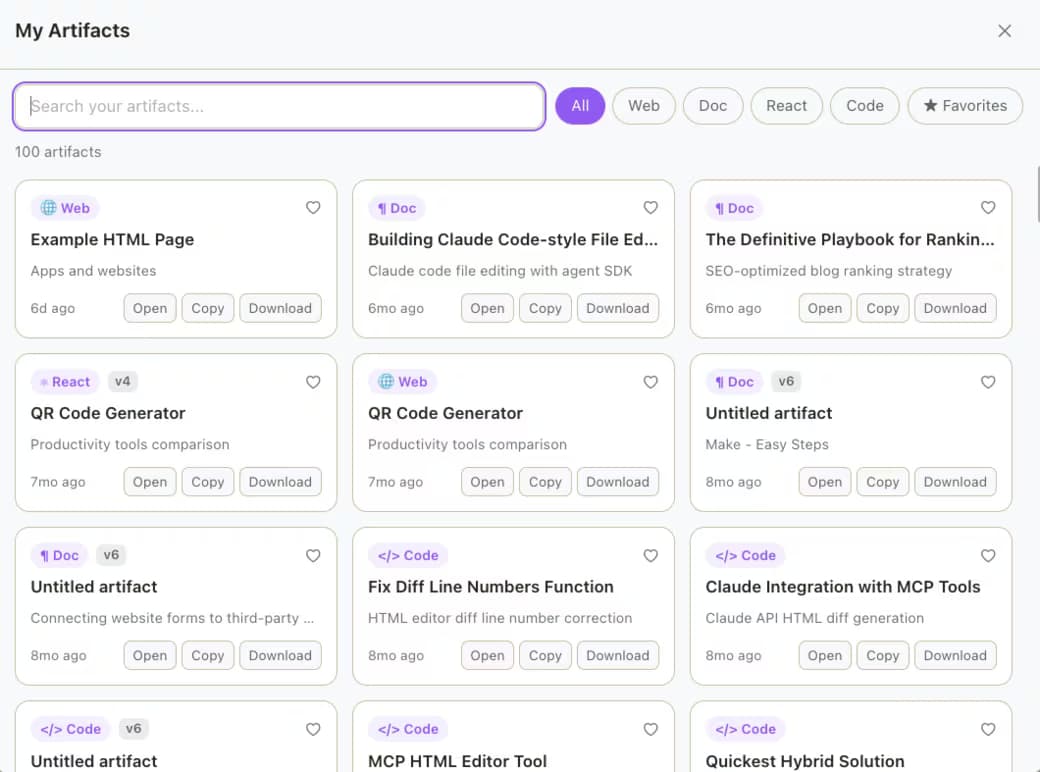Click the Web badge on Example HTML Page
This screenshot has height=772, width=1040.
[65, 208]
